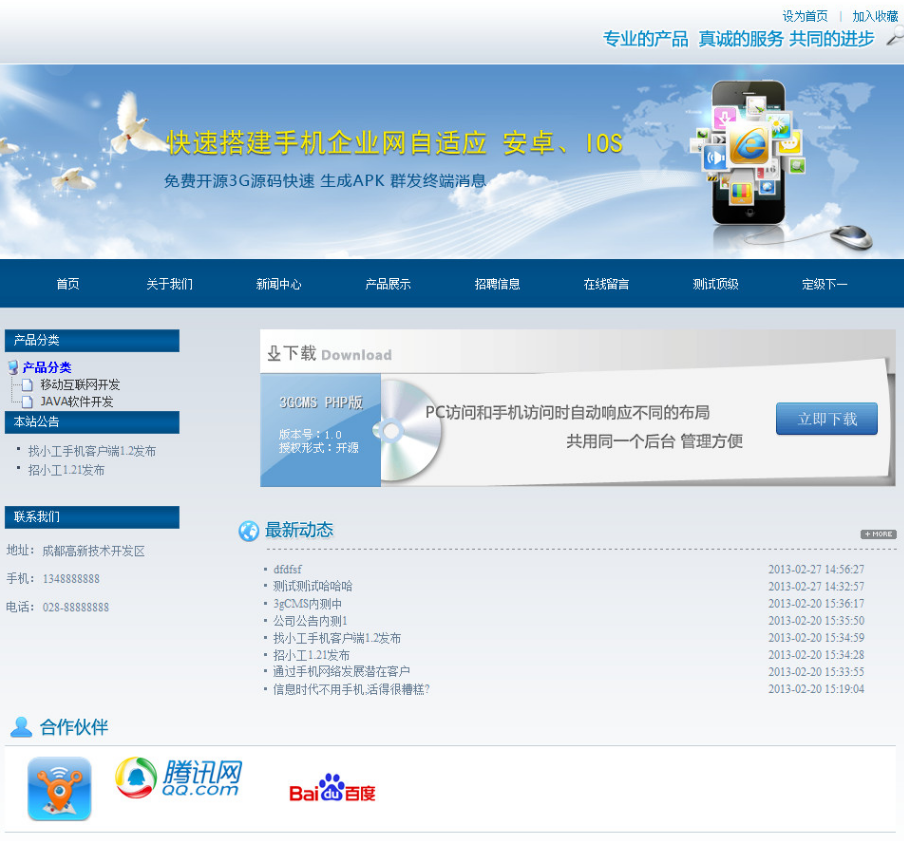Click the page icon beside JAVA软件开发
The height and width of the screenshot is (841, 904).
(x=27, y=402)
